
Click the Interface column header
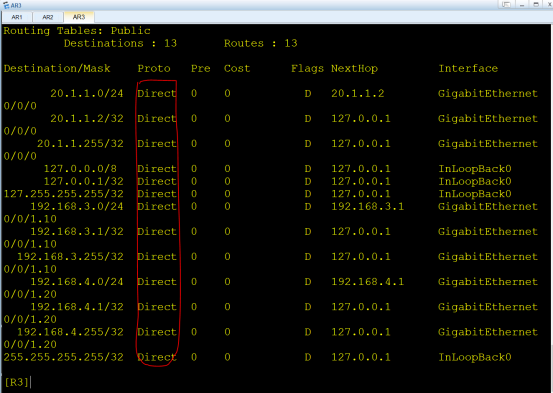(468, 68)
